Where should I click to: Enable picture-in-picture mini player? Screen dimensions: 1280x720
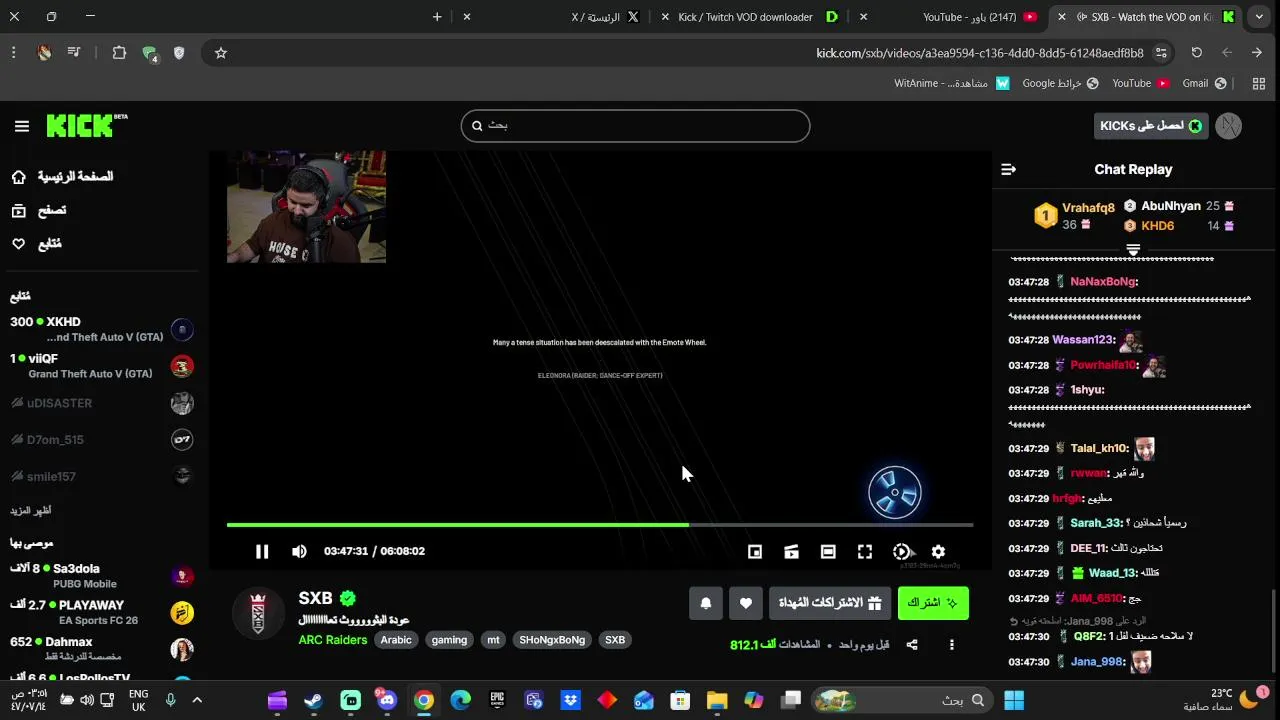755,551
